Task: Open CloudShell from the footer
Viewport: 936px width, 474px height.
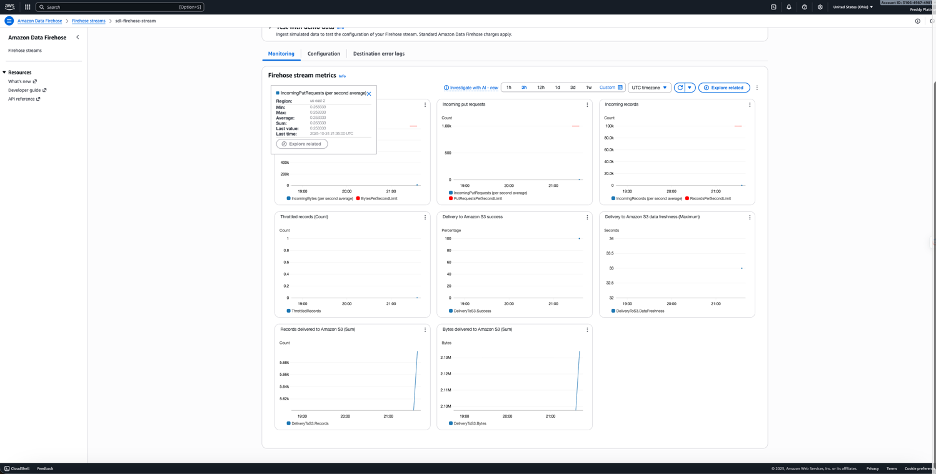Action: tap(17, 469)
